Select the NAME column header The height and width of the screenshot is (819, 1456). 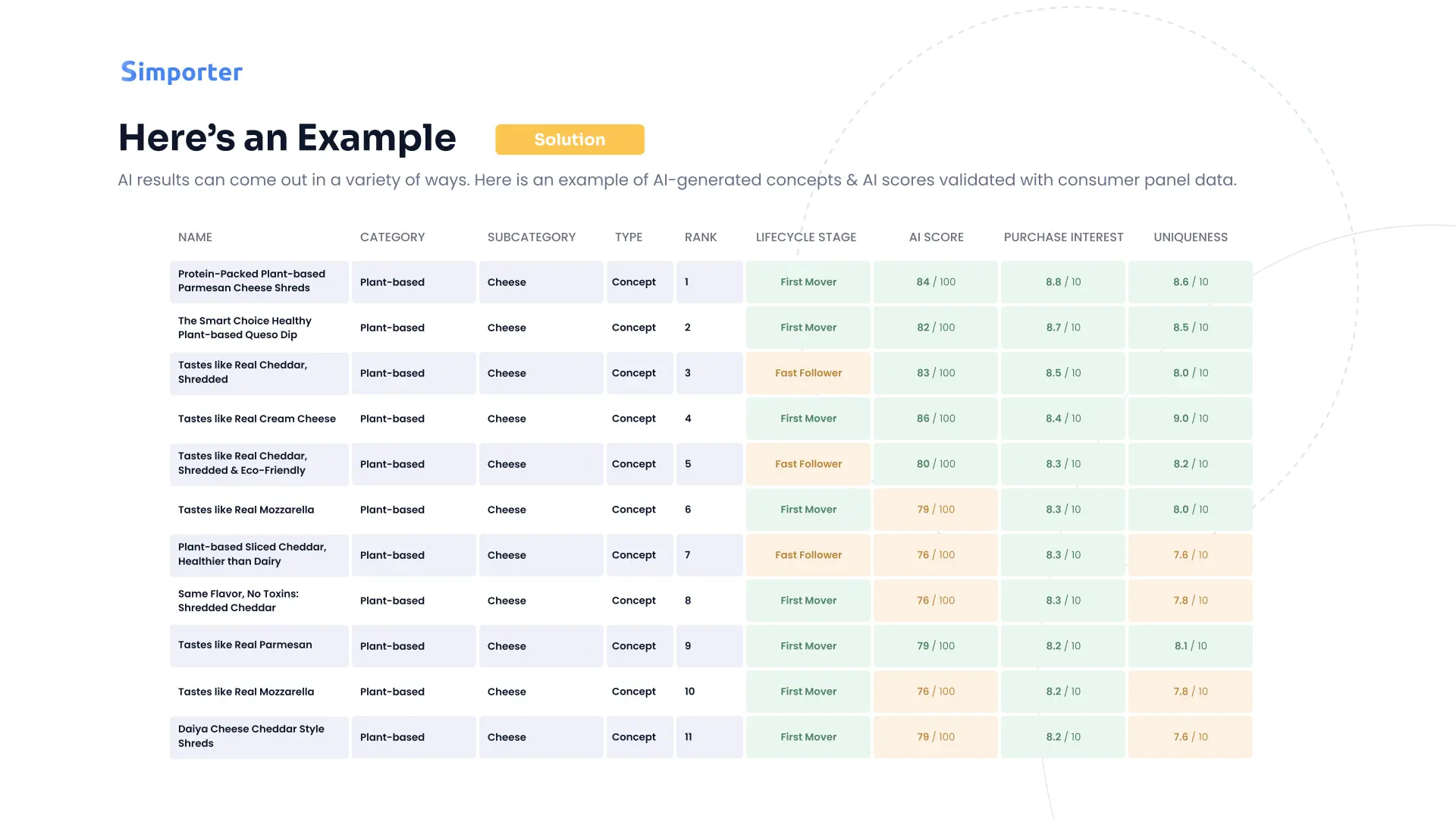point(195,237)
